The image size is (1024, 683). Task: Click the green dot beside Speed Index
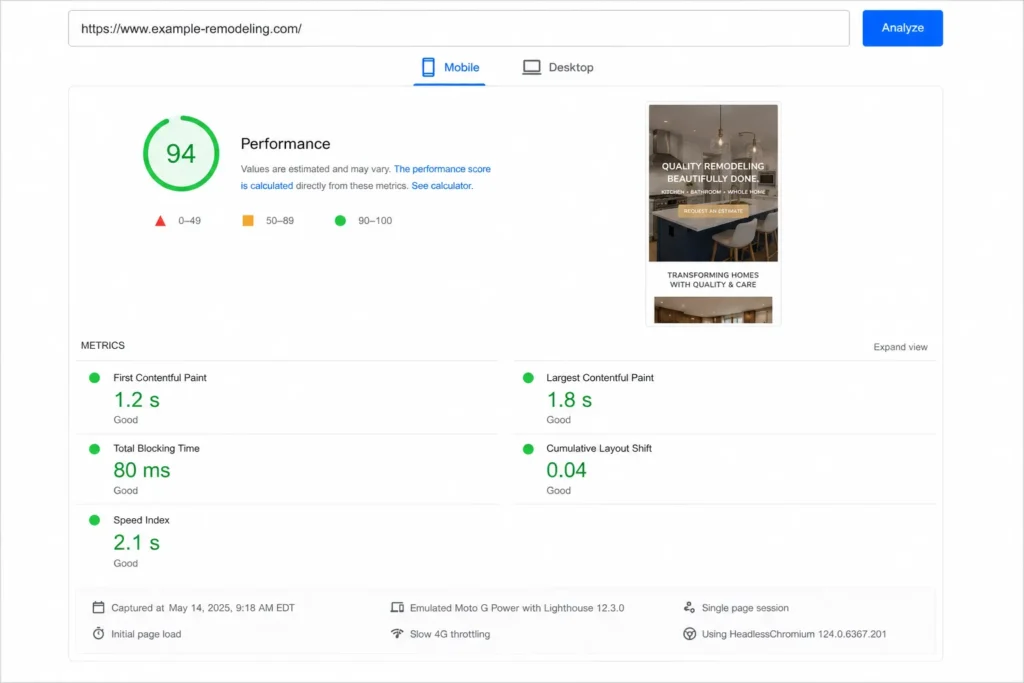95,520
